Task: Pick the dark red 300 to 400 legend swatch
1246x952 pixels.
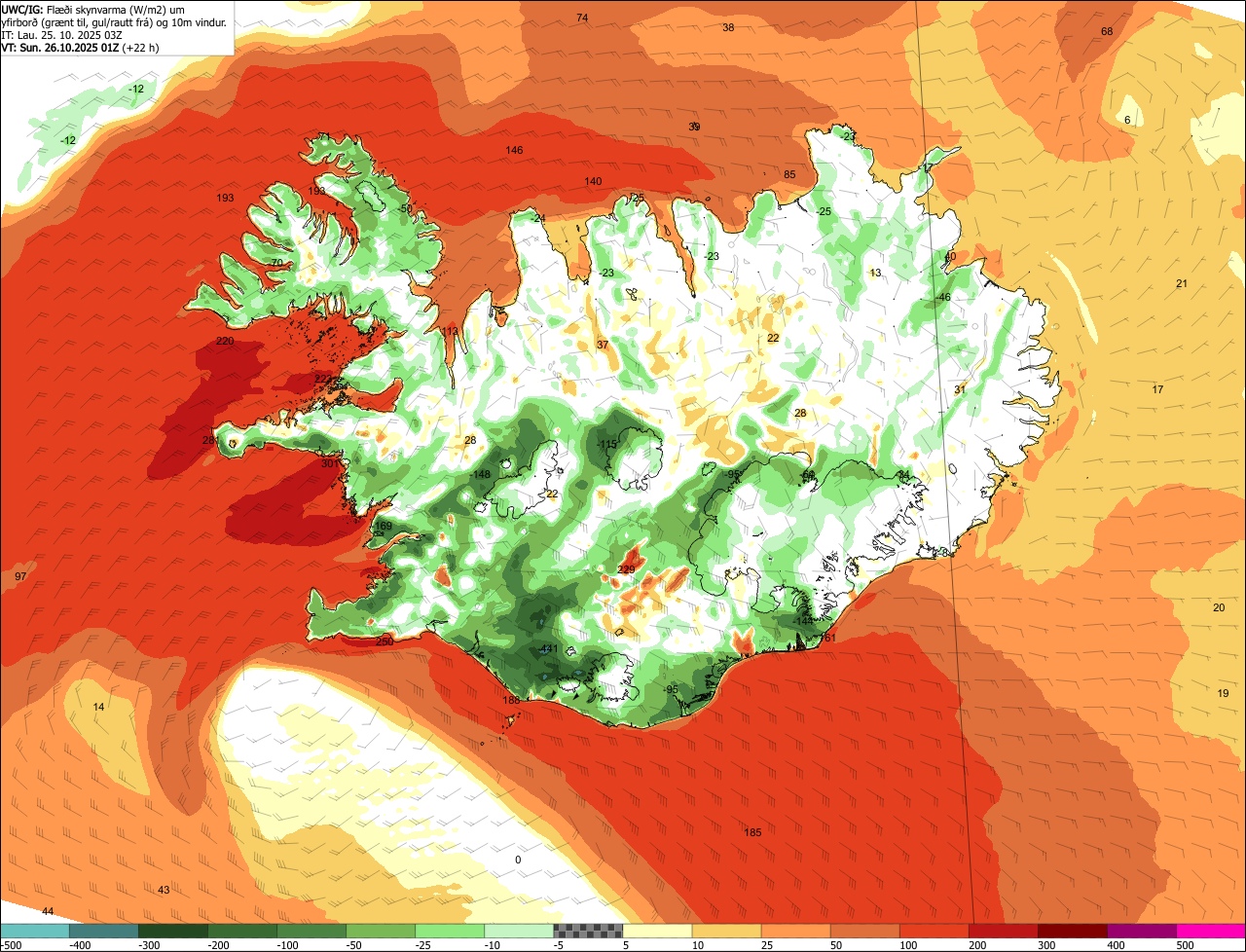Action: point(1072,931)
